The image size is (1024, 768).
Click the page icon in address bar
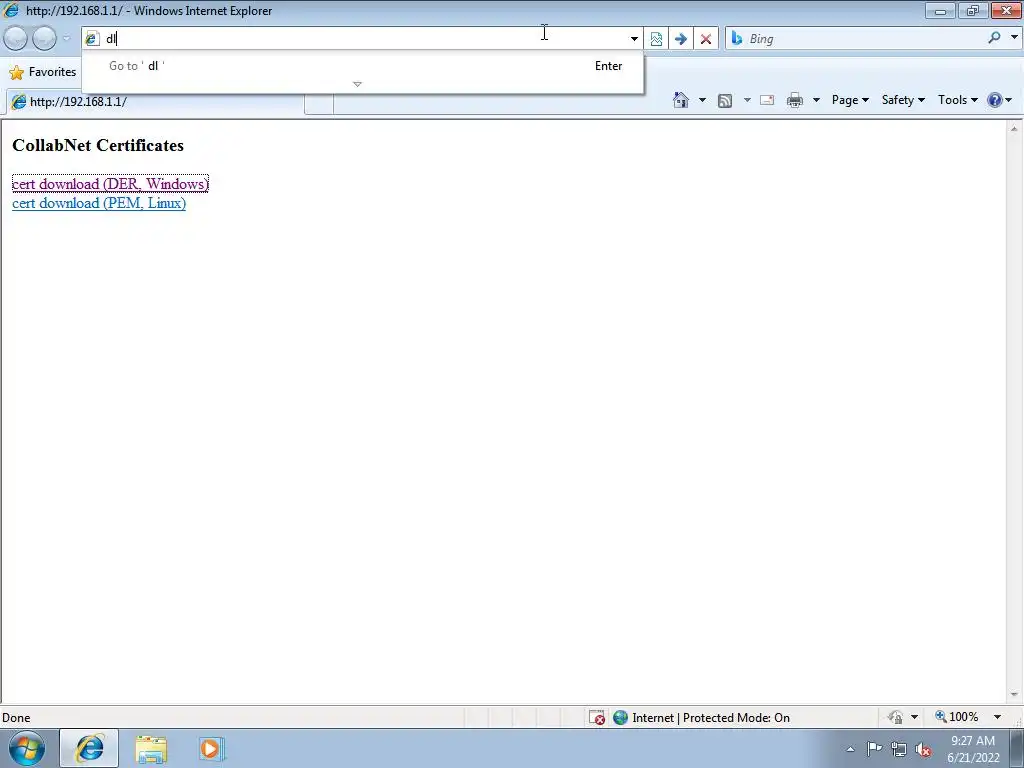(91, 39)
